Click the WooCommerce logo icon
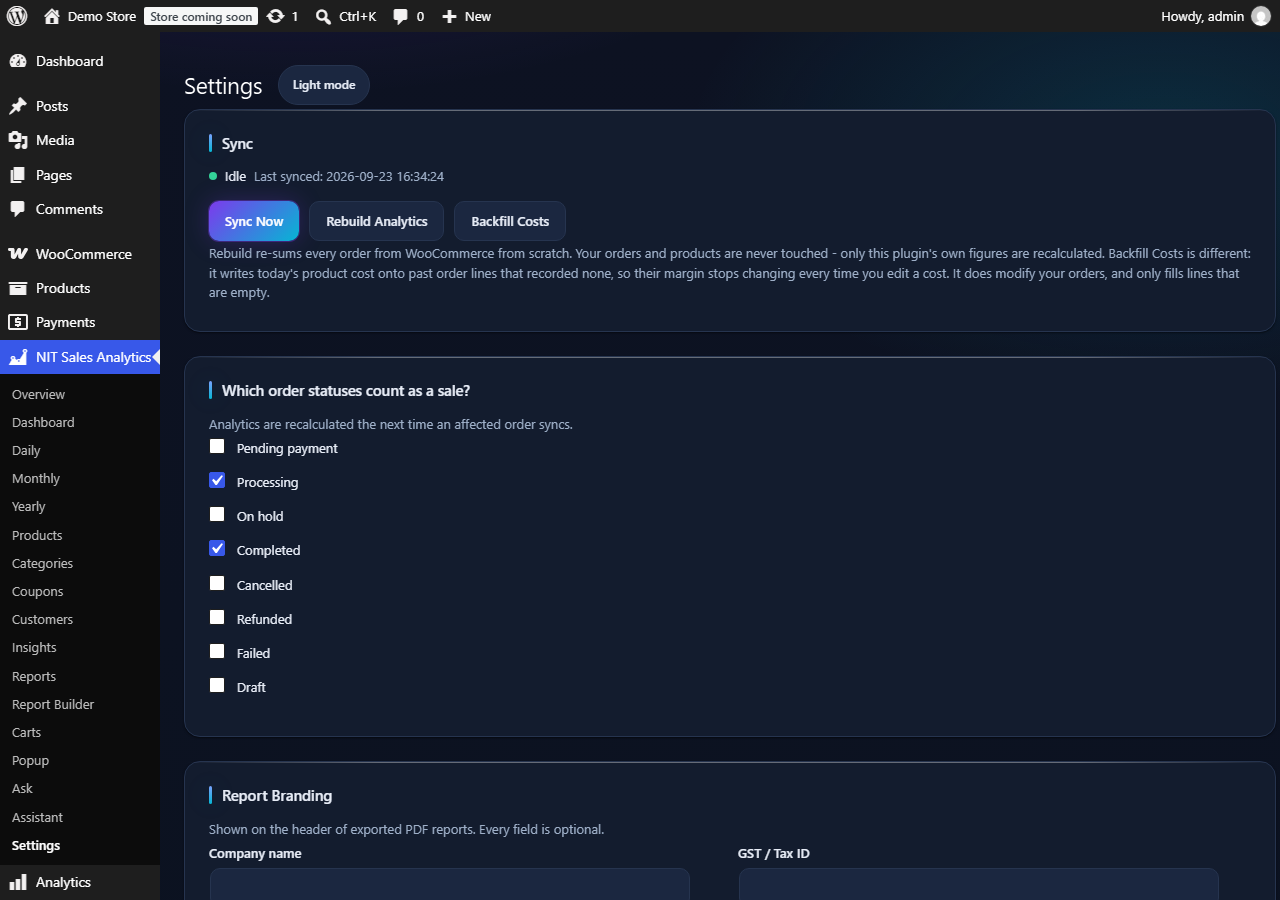1280x900 pixels. (x=17, y=254)
